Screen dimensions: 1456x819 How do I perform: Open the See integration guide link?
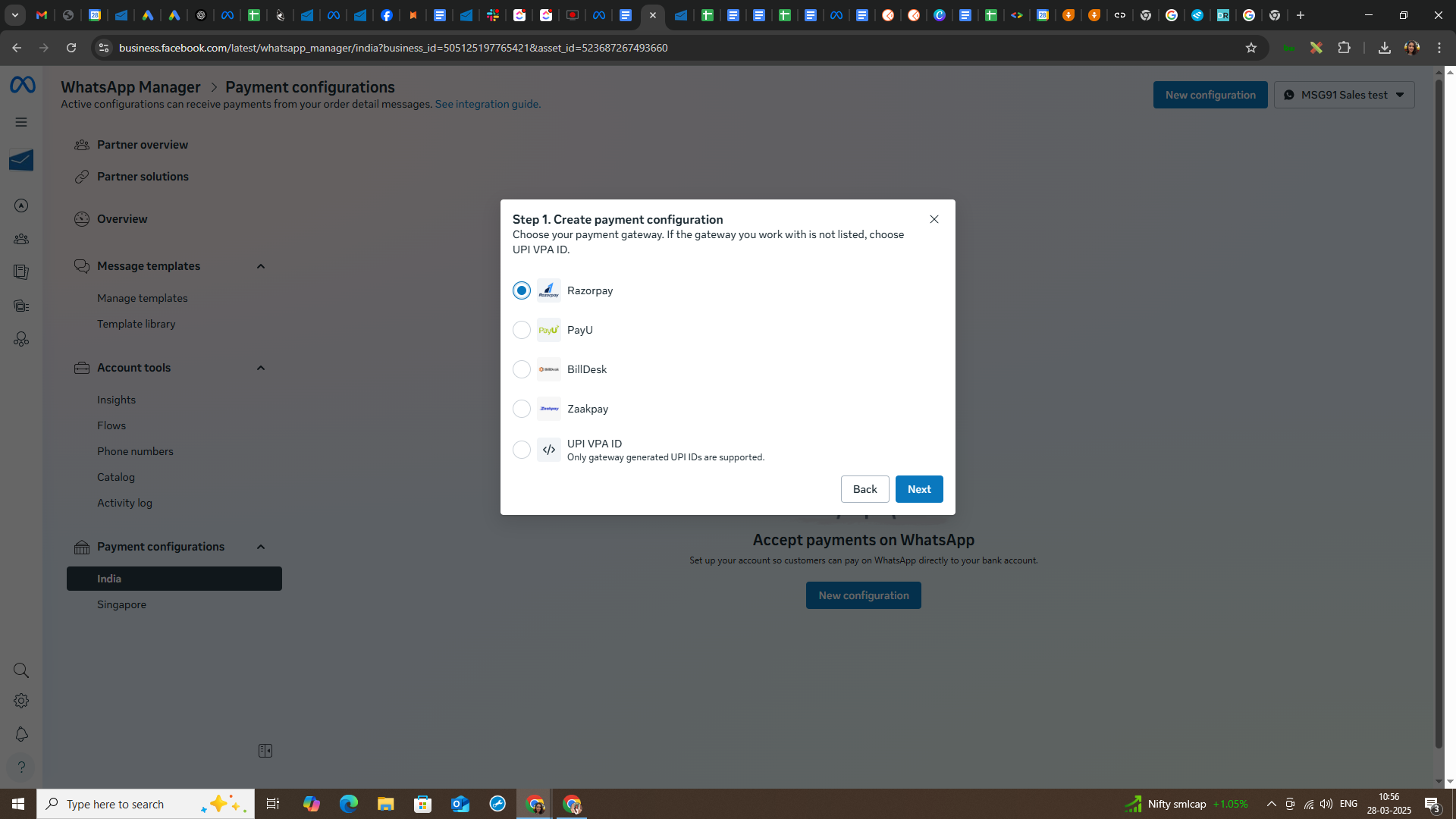(488, 104)
